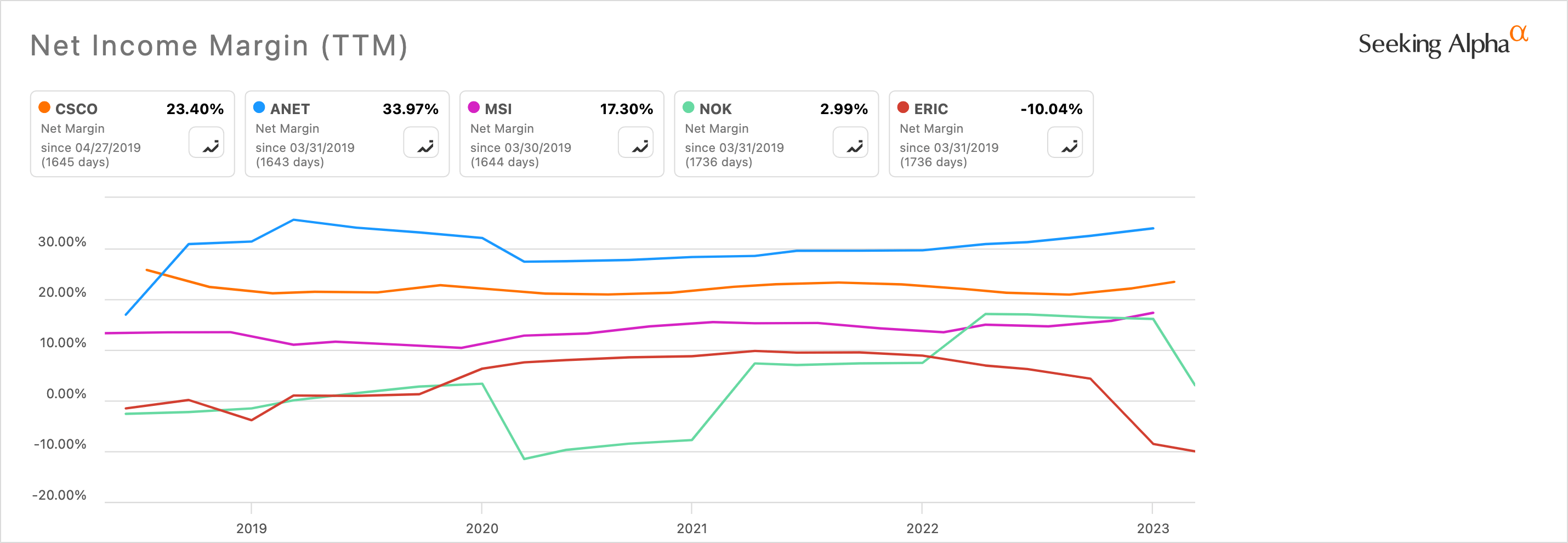The height and width of the screenshot is (543, 1568).
Task: Click ERIC's -10.04% net margin value
Action: click(x=1051, y=109)
